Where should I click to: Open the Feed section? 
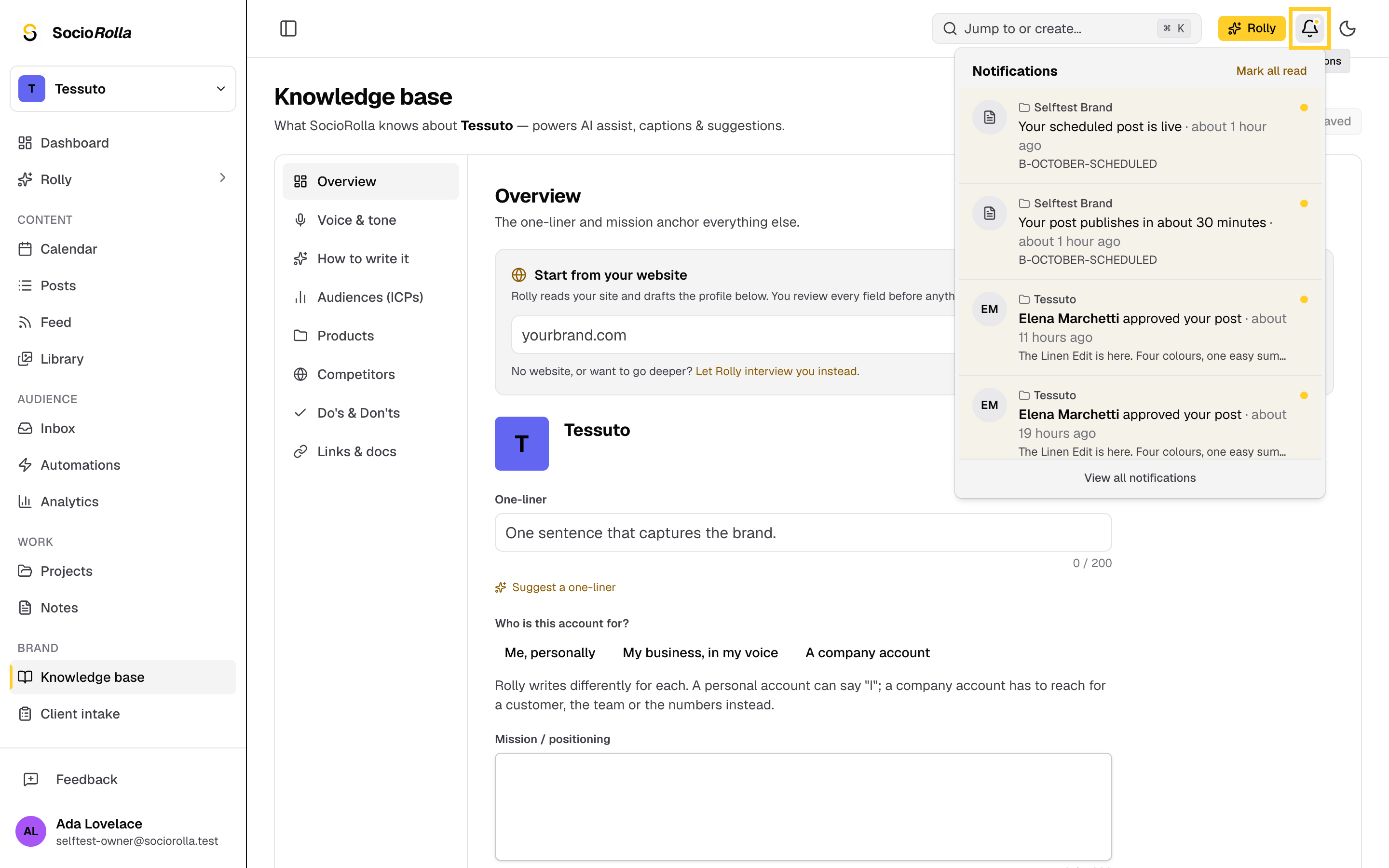click(x=123, y=322)
